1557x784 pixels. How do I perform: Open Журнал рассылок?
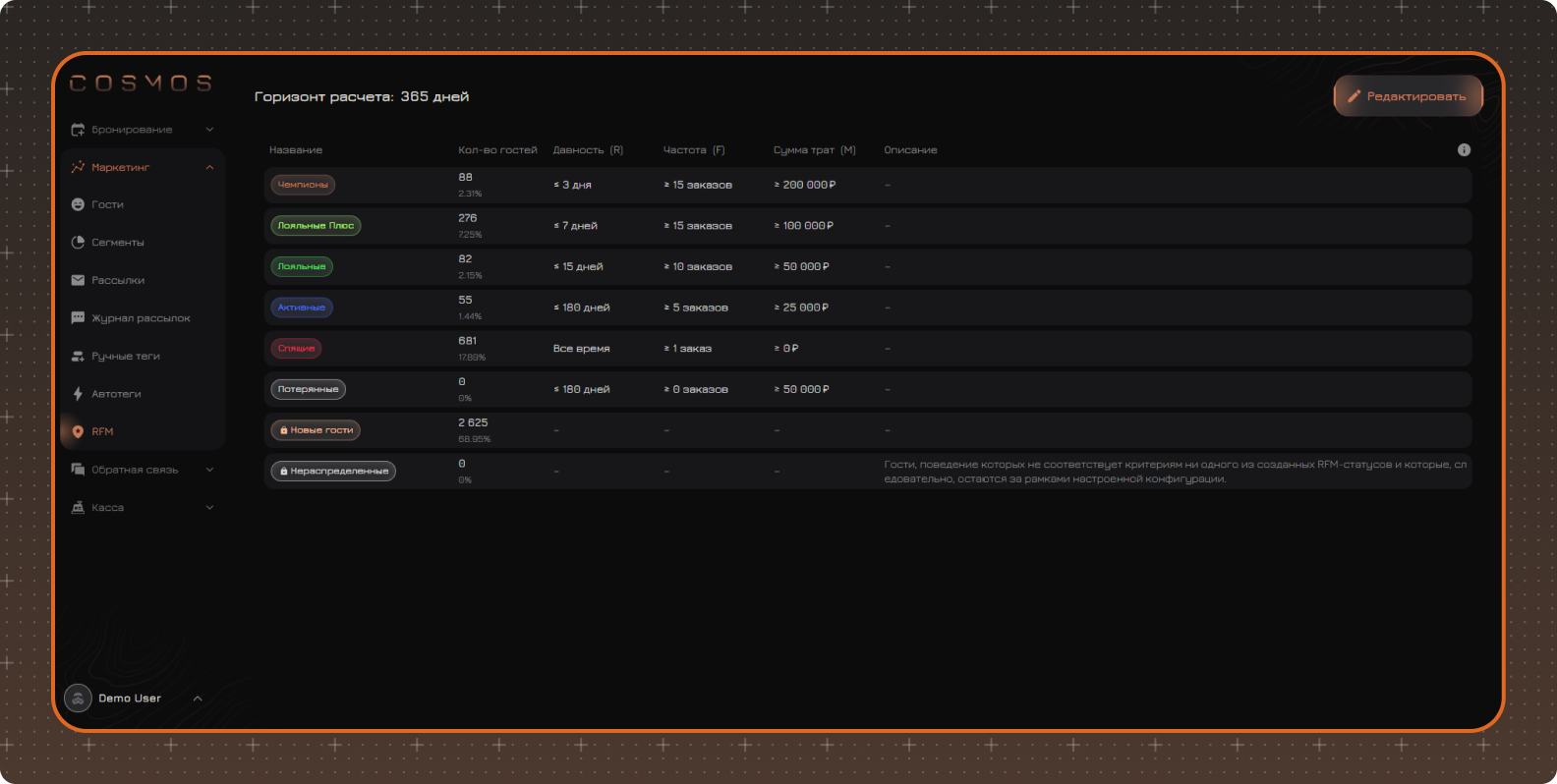(x=143, y=318)
